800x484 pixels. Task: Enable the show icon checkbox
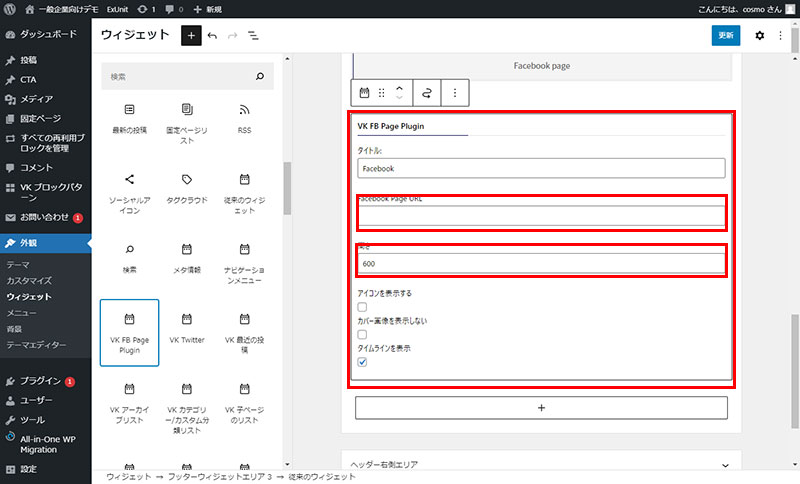[362, 307]
